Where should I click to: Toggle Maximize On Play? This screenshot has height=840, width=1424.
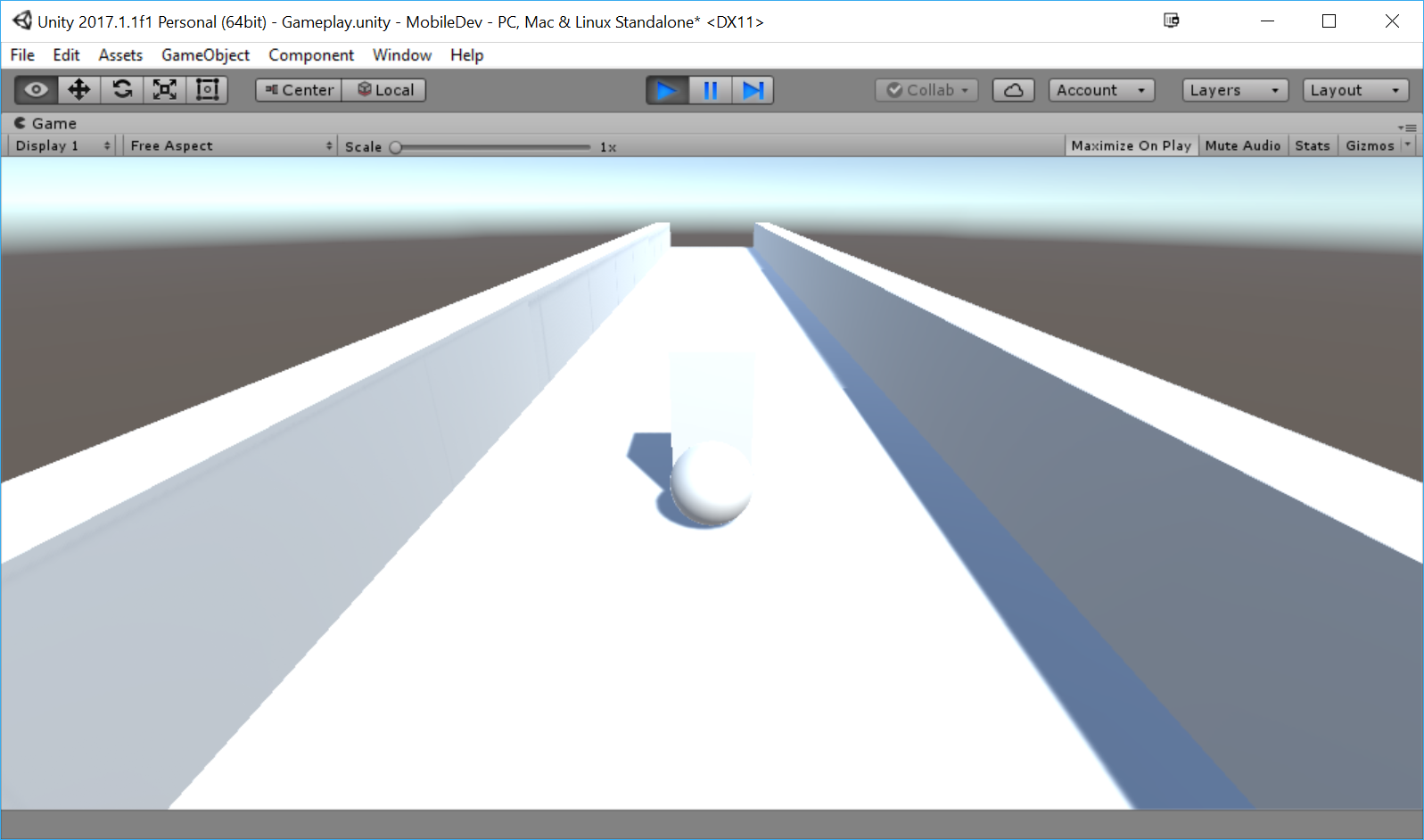[1131, 145]
